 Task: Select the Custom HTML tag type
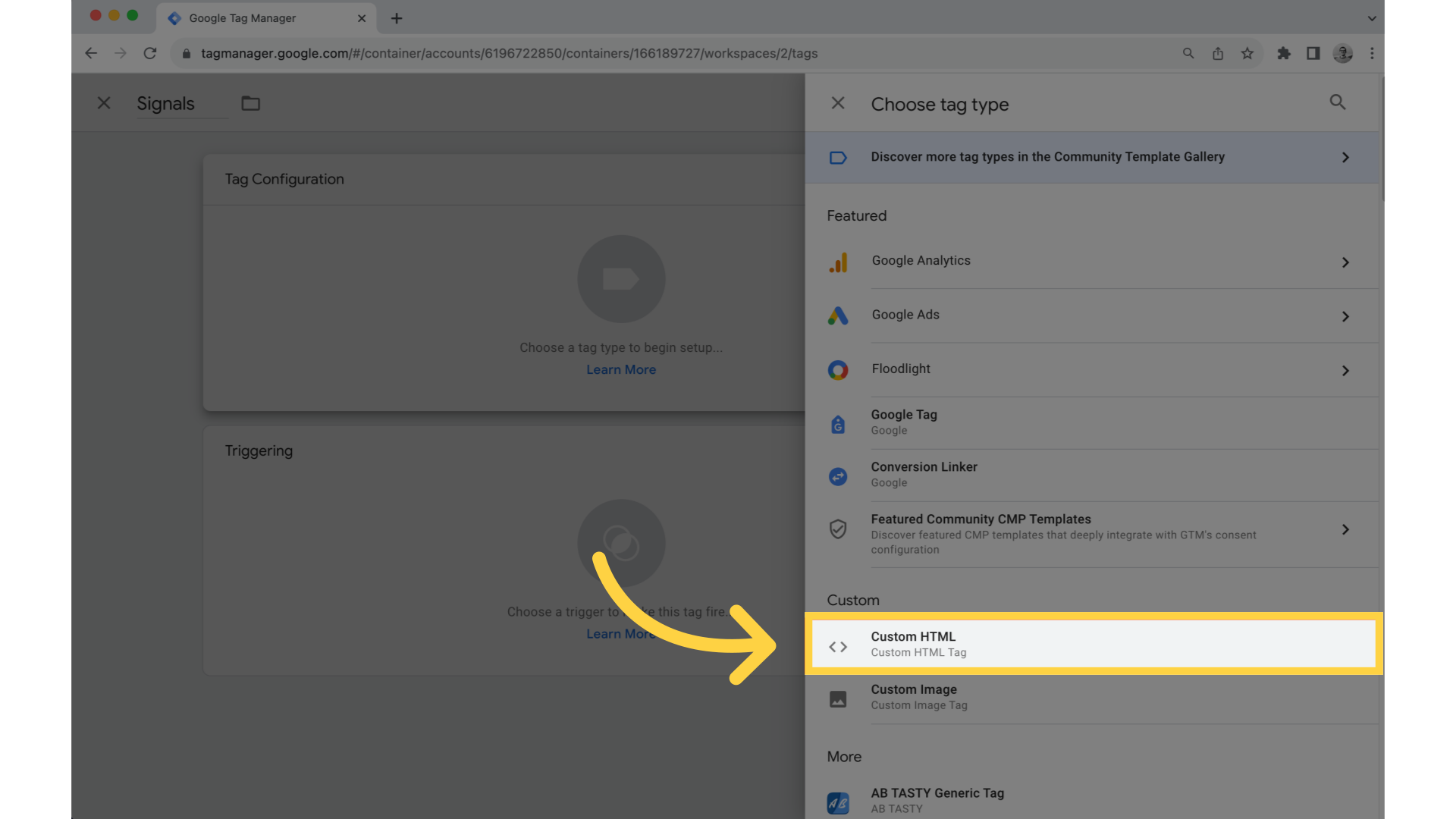(1094, 644)
